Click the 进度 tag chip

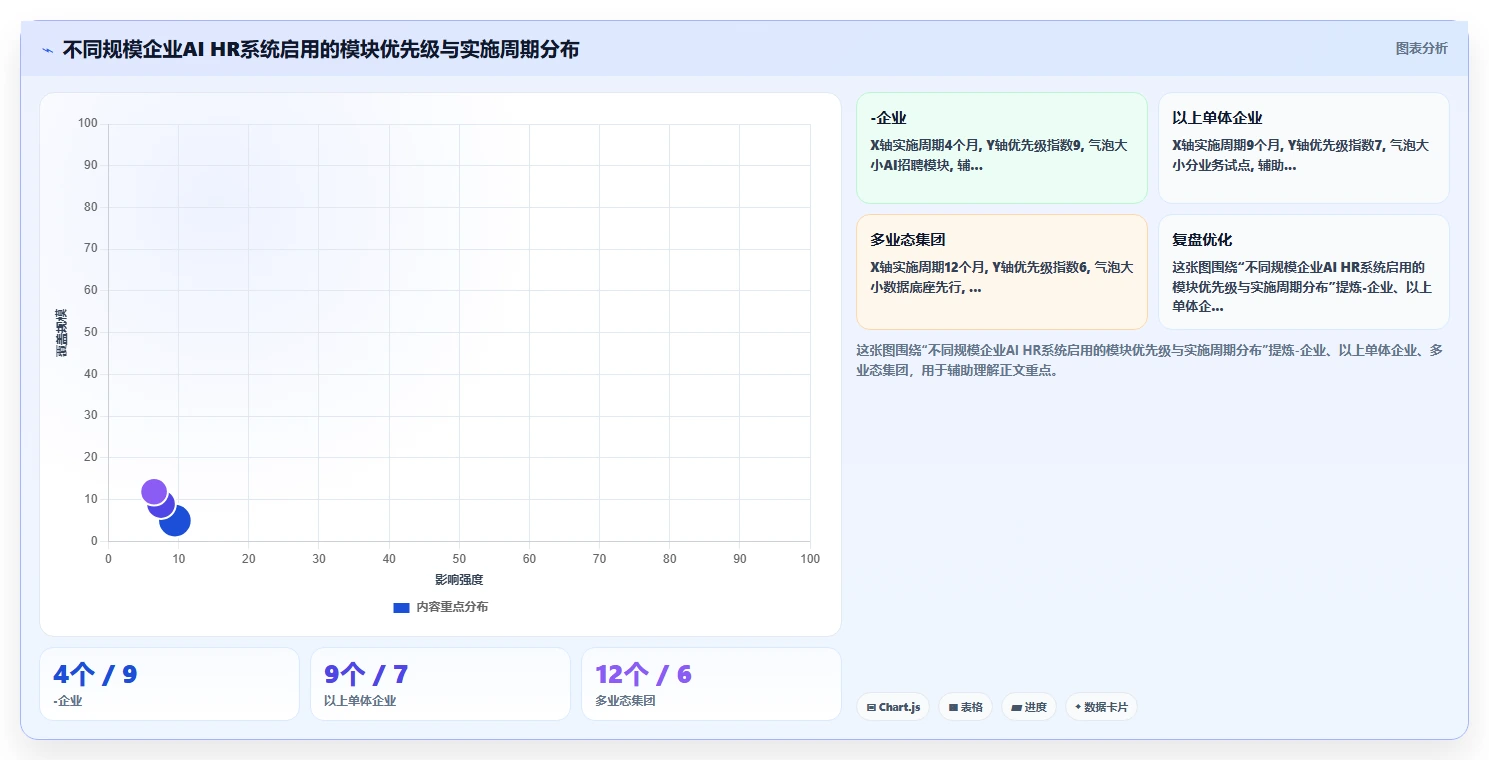click(x=1028, y=707)
